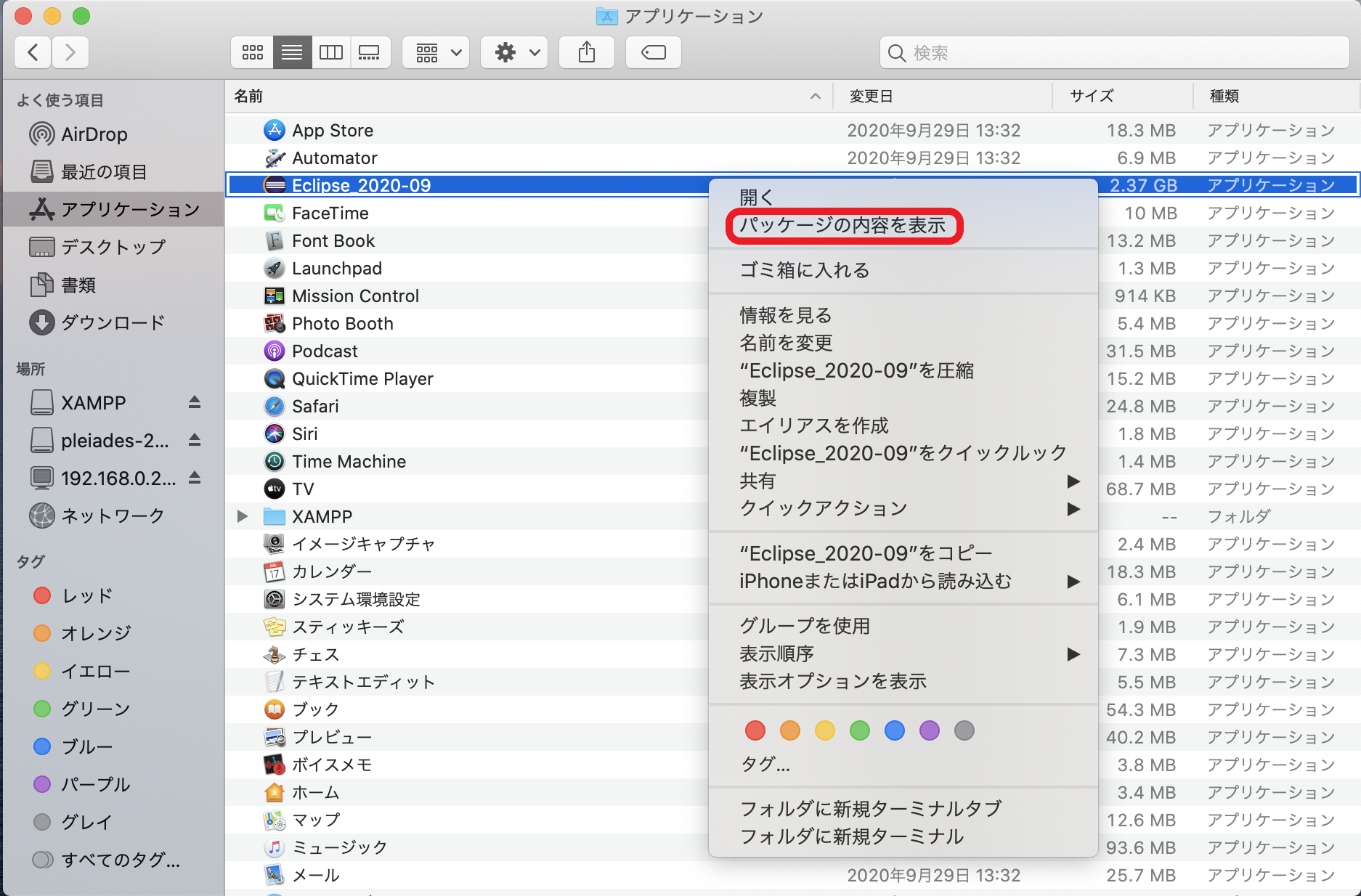Select the Podcast app icon

click(274, 351)
